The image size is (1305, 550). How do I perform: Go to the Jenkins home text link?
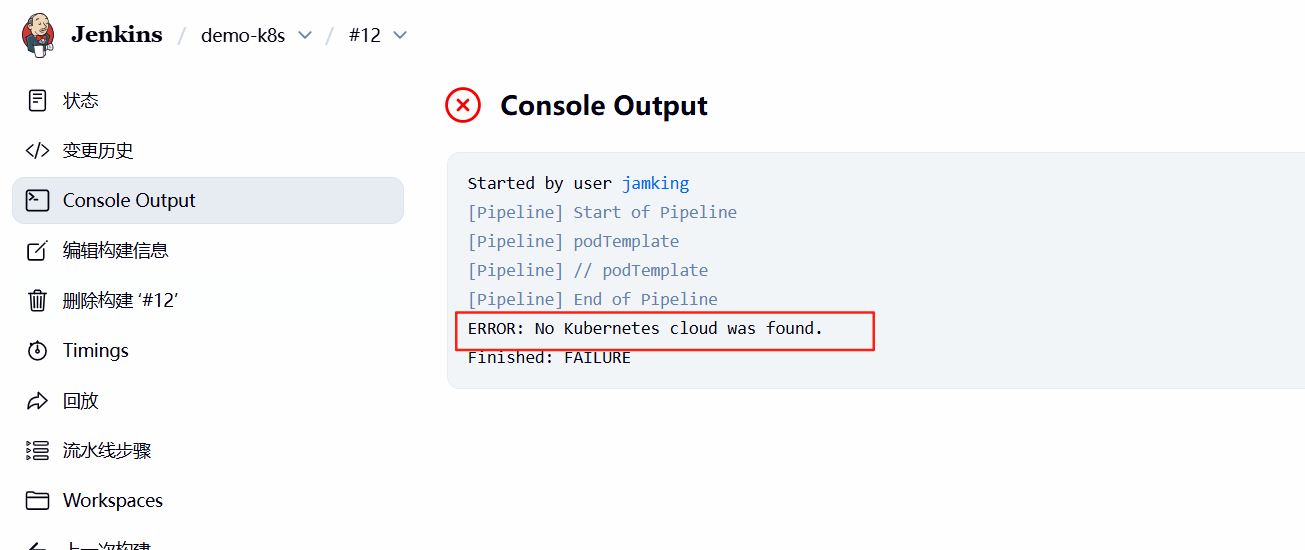coord(117,34)
